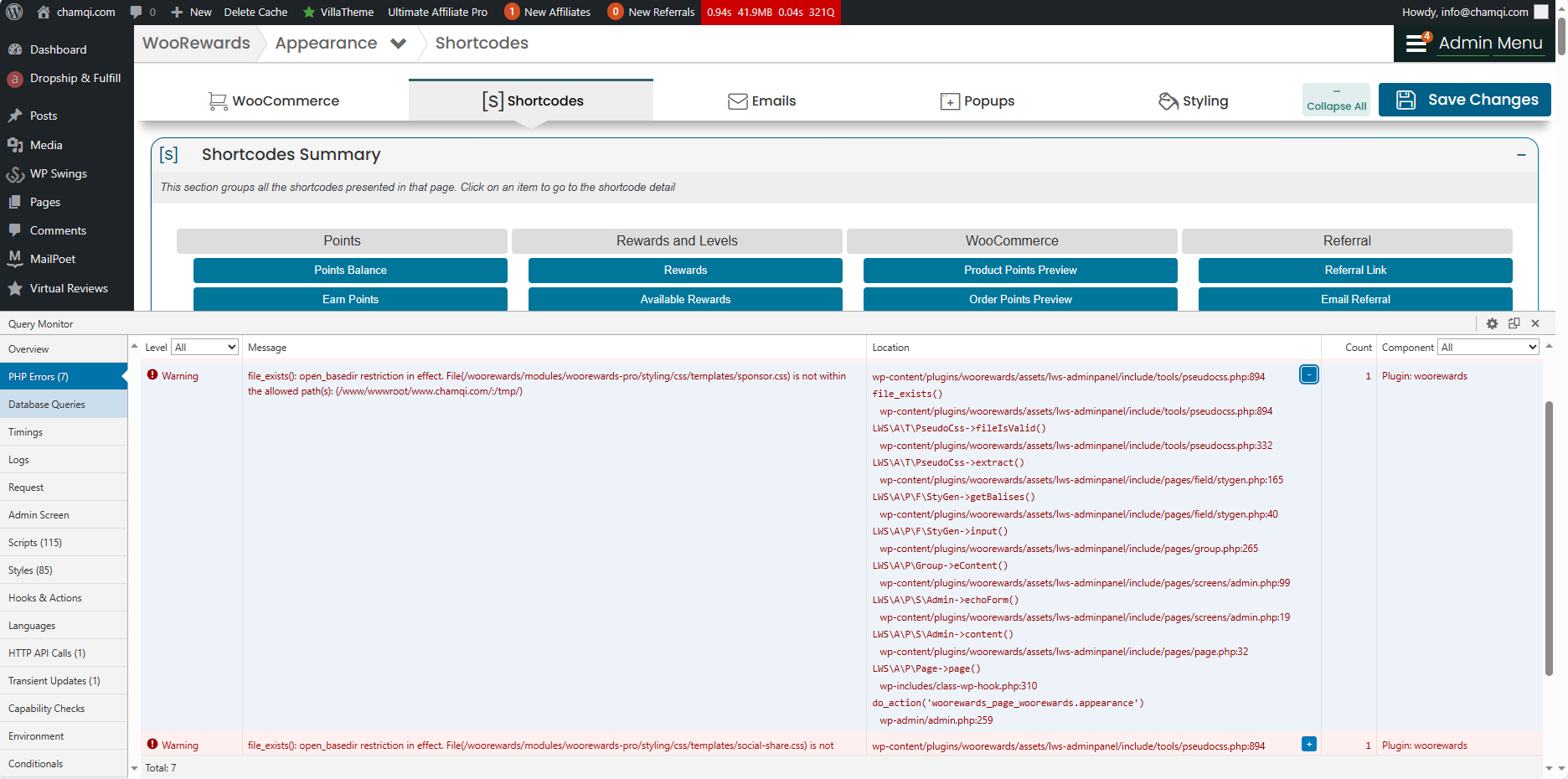Click Collapse All button

(1336, 100)
